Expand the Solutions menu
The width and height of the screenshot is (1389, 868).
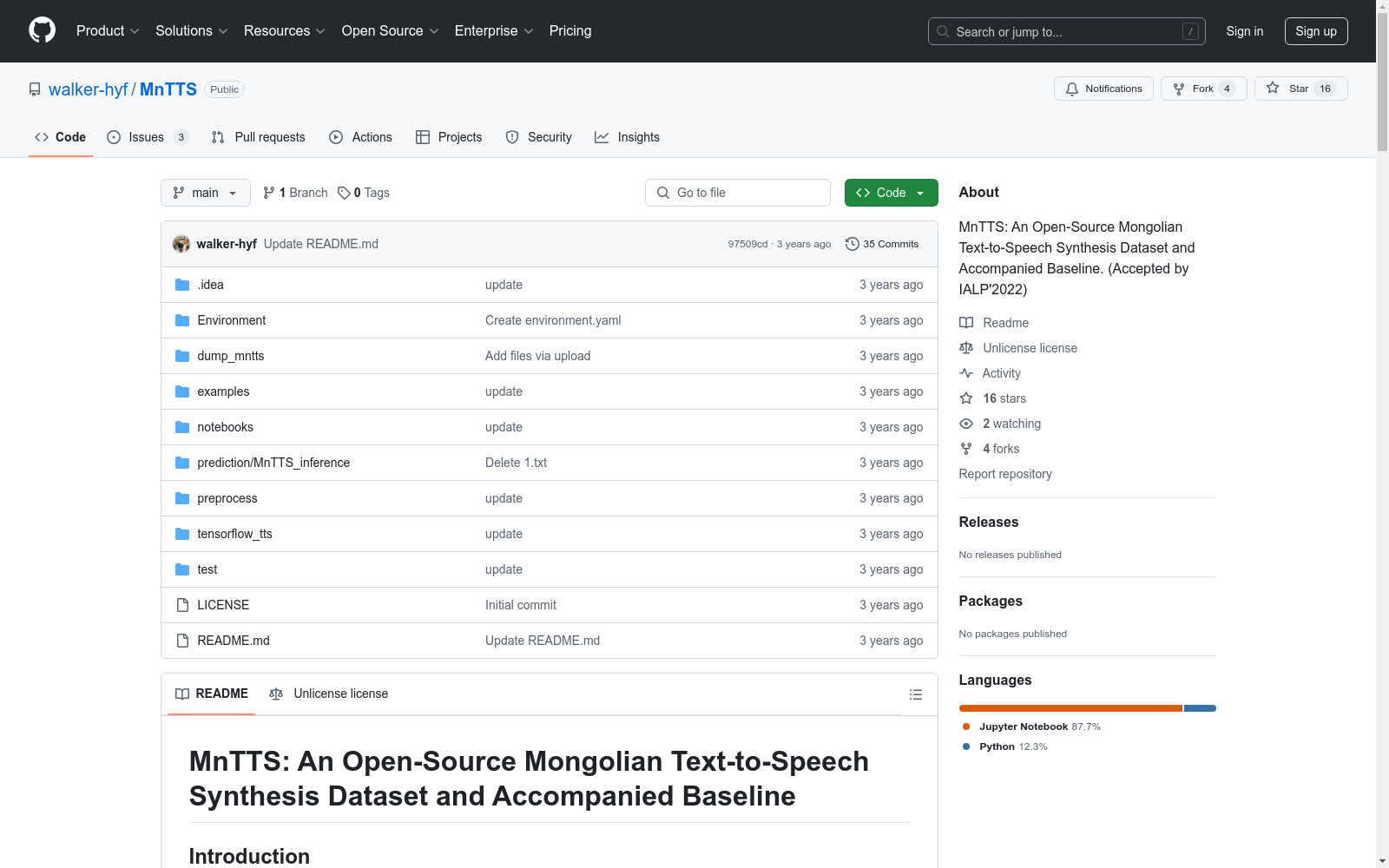pyautogui.click(x=191, y=30)
